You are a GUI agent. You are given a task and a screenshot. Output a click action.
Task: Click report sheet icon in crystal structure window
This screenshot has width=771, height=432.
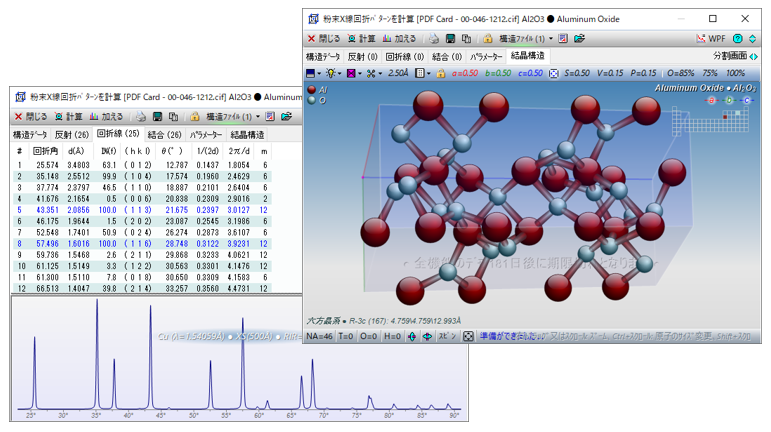point(563,38)
